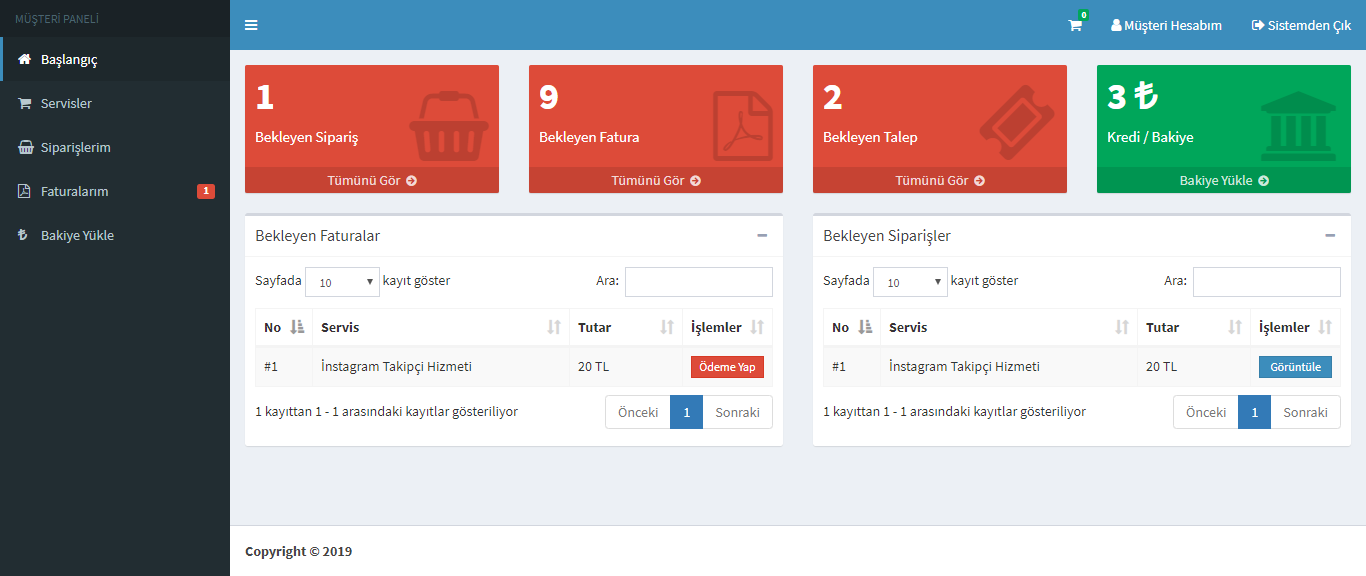Viewport: 1366px width, 576px height.
Task: Click Bakiye Yükle link on green card
Action: point(1224,180)
